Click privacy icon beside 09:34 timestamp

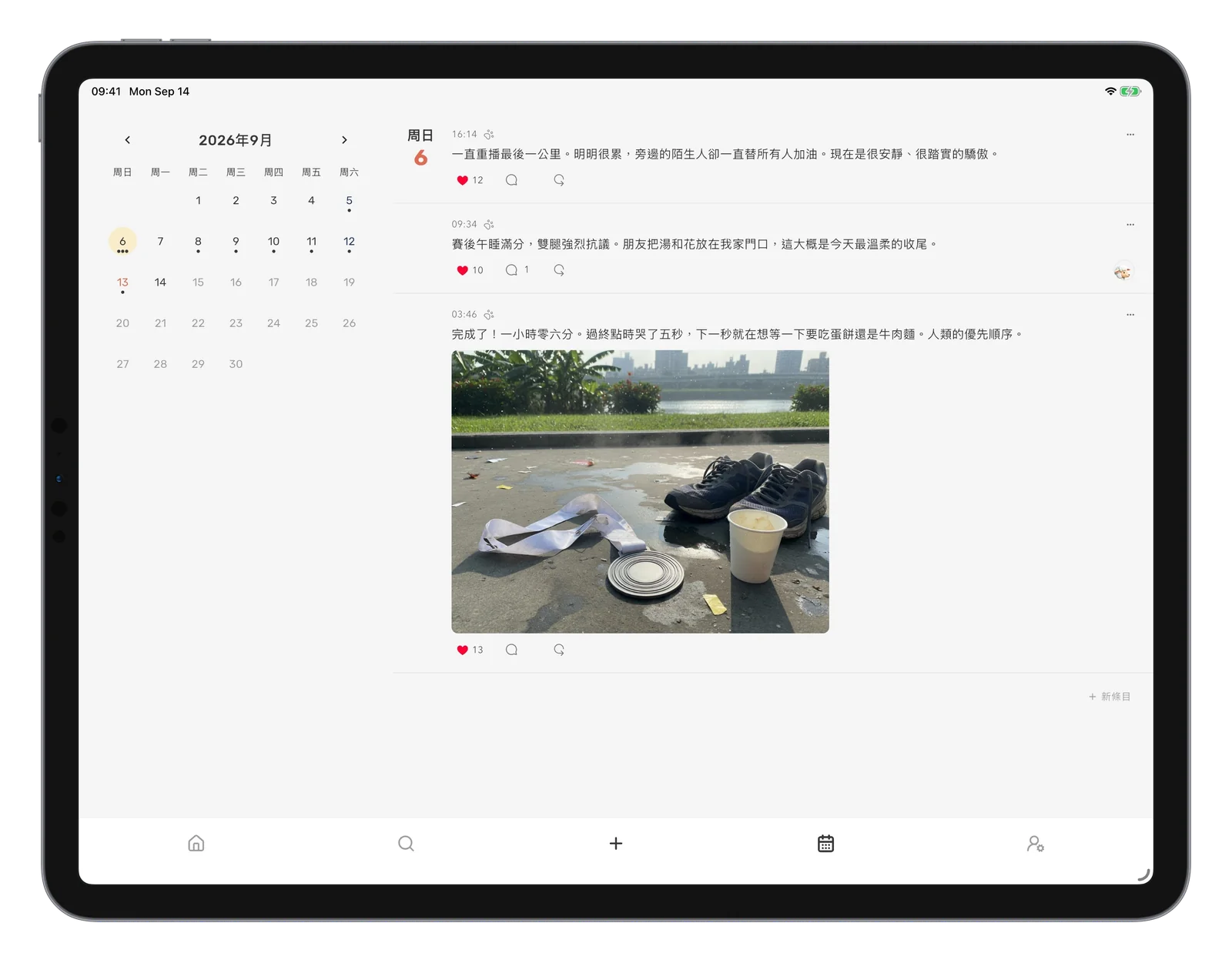489,225
